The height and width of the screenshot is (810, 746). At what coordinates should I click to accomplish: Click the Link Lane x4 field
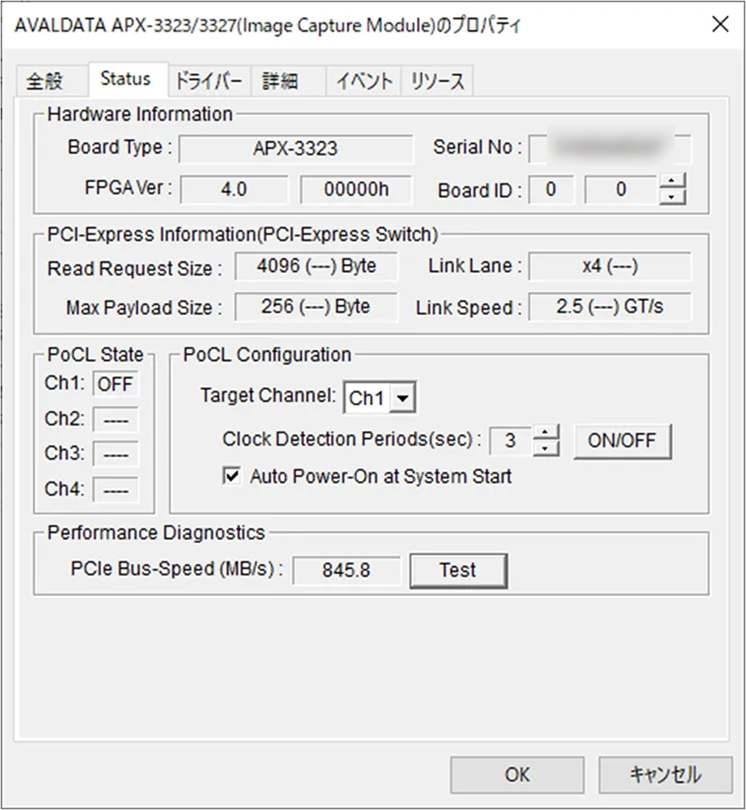pyautogui.click(x=610, y=266)
